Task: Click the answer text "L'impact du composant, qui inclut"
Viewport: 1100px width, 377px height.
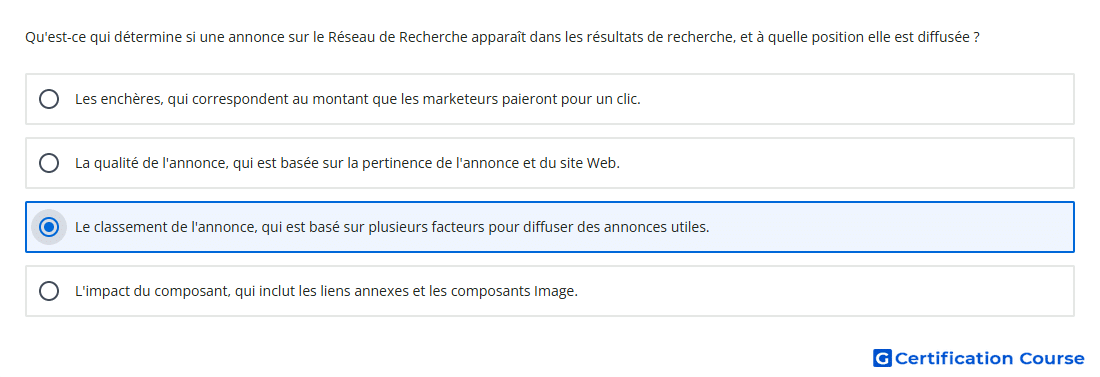Action: pyautogui.click(x=326, y=291)
